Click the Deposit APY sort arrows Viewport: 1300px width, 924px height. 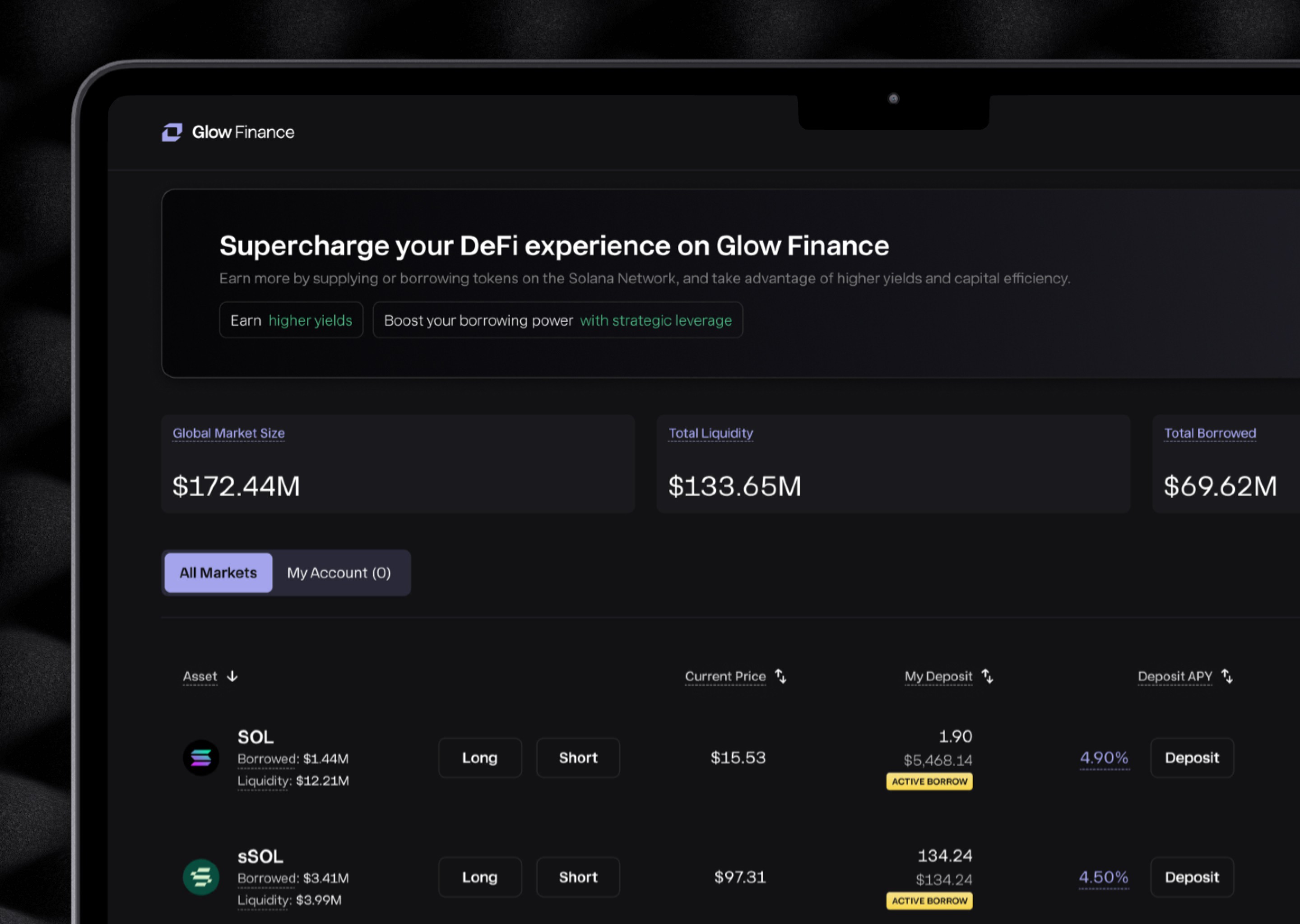(x=1227, y=676)
